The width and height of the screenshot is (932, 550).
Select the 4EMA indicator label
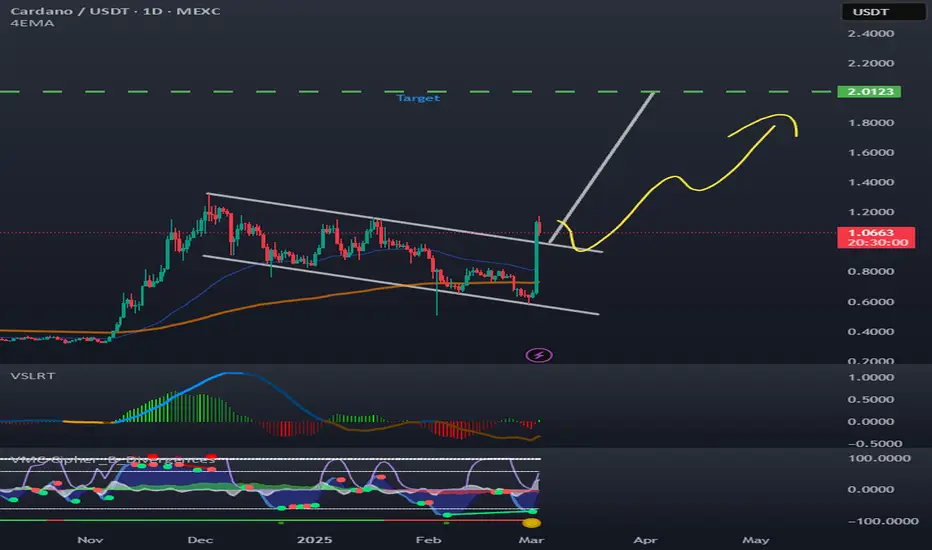[x=32, y=23]
